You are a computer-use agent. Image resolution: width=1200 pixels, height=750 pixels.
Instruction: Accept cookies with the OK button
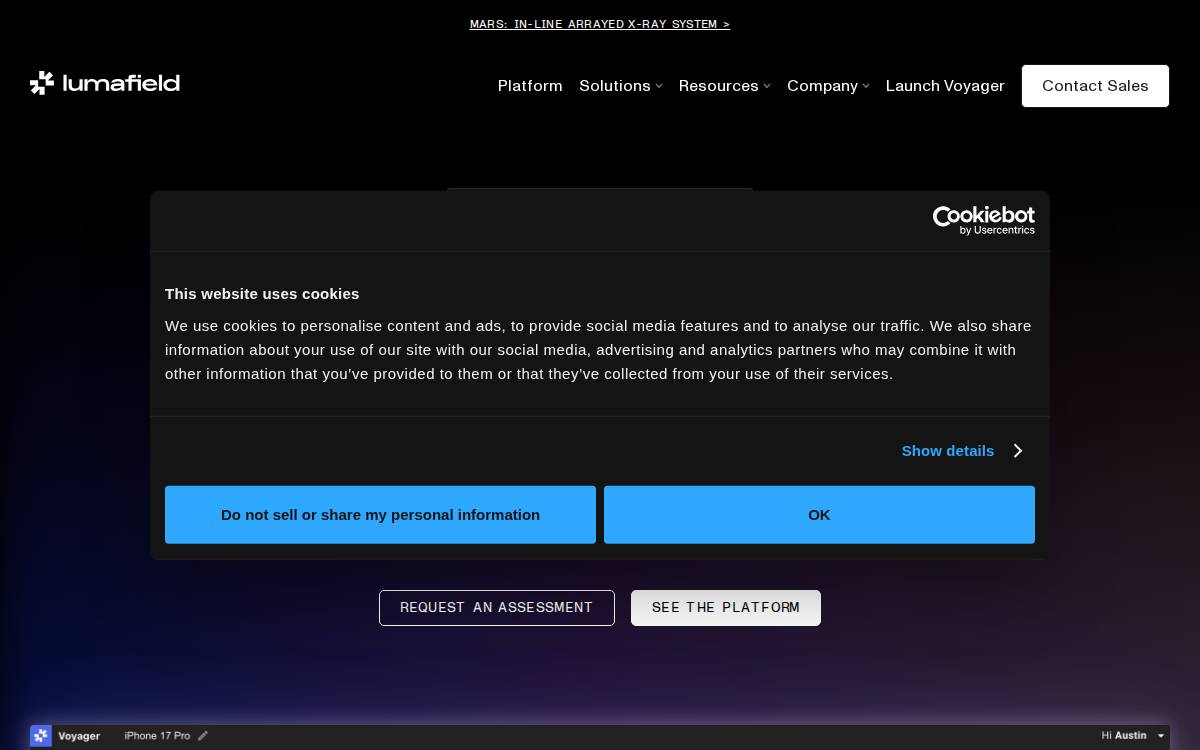tap(819, 515)
